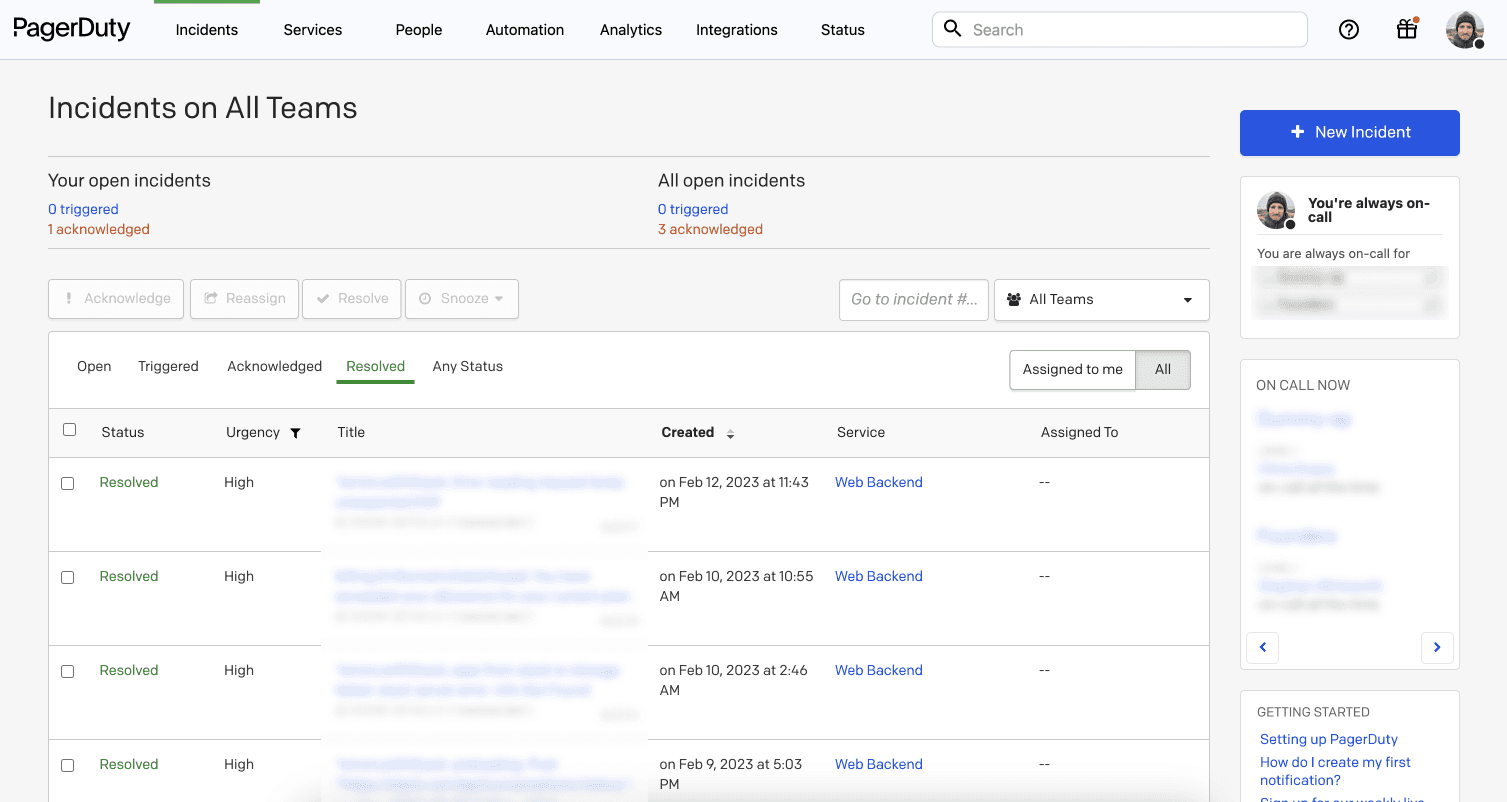The width and height of the screenshot is (1507, 802).
Task: Open the Incidents nav menu
Action: tap(207, 30)
